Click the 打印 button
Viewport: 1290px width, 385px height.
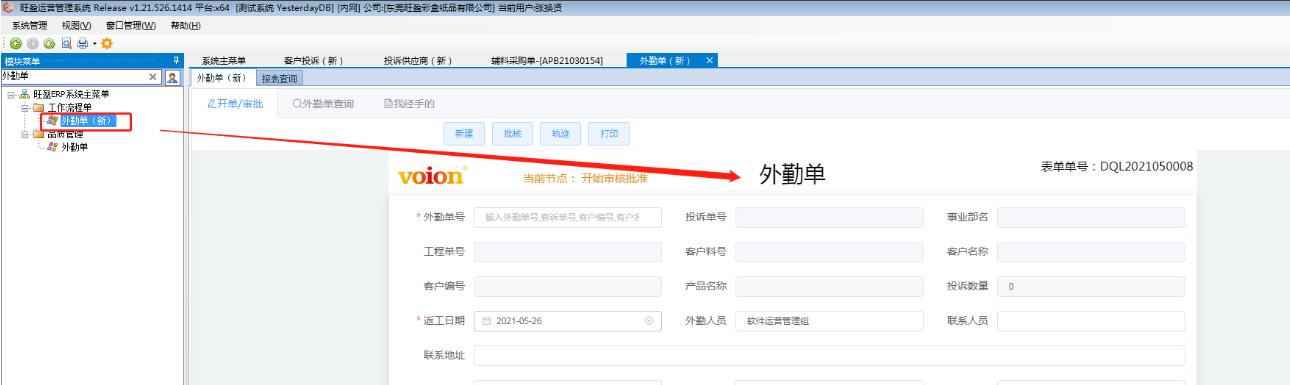pyautogui.click(x=609, y=133)
